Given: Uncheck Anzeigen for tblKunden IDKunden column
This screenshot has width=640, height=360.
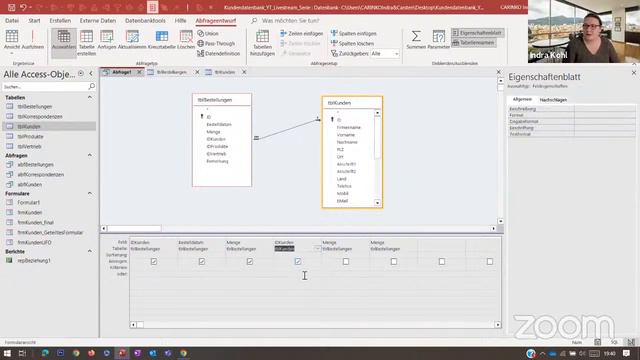Looking at the screenshot, I should [x=298, y=261].
